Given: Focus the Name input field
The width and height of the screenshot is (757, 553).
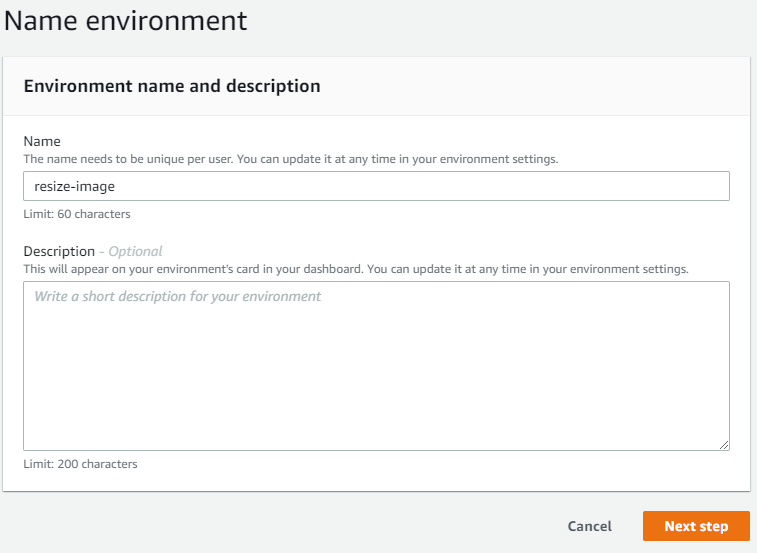Looking at the screenshot, I should tap(376, 186).
